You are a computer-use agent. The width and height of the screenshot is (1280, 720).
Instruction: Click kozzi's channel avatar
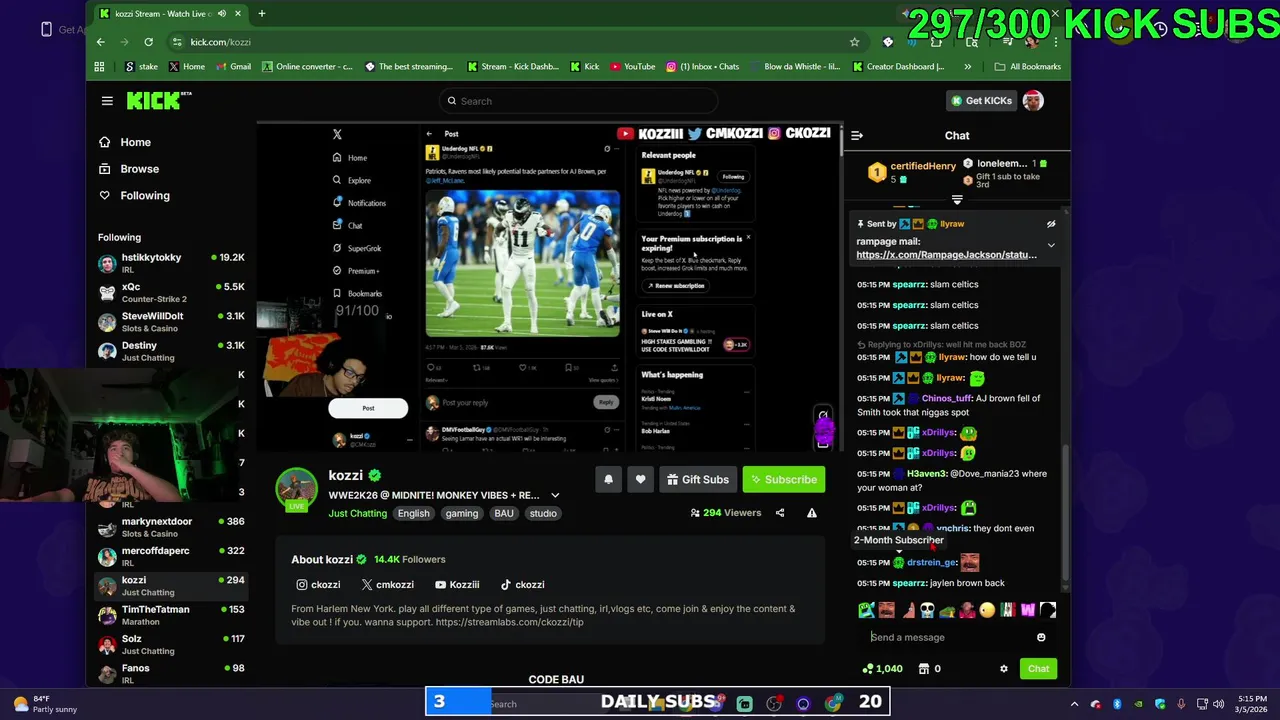[296, 489]
